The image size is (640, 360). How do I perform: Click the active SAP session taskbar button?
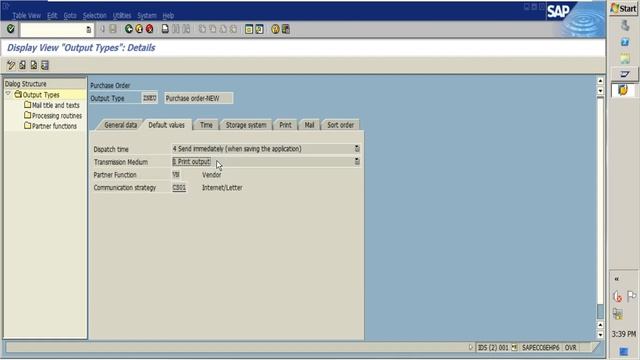point(623,90)
